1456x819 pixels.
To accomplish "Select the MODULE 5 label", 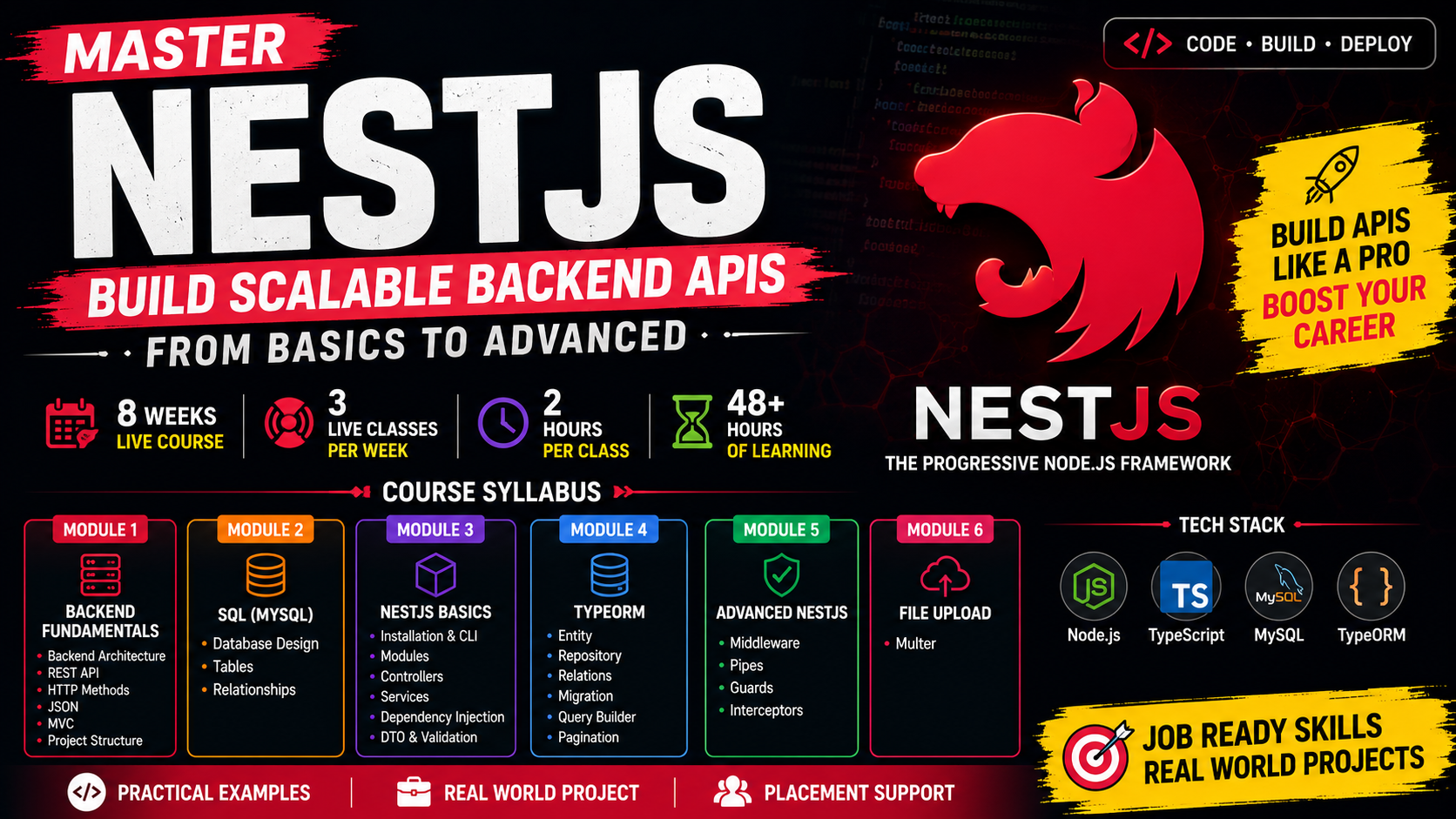I will coord(781,530).
